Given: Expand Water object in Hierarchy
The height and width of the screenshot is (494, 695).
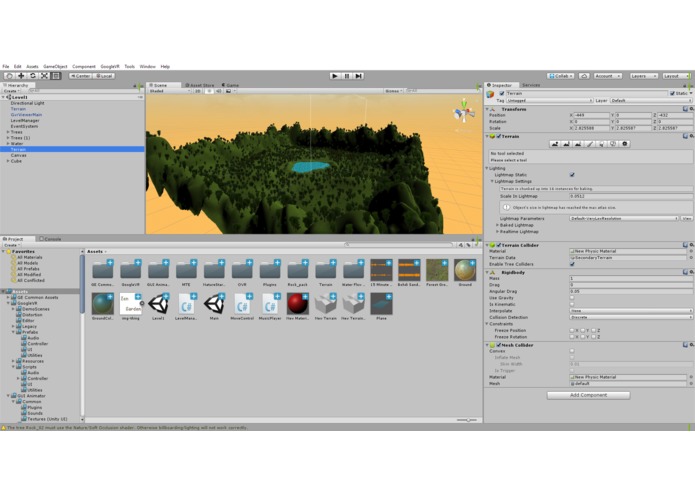Looking at the screenshot, I should [x=8, y=144].
